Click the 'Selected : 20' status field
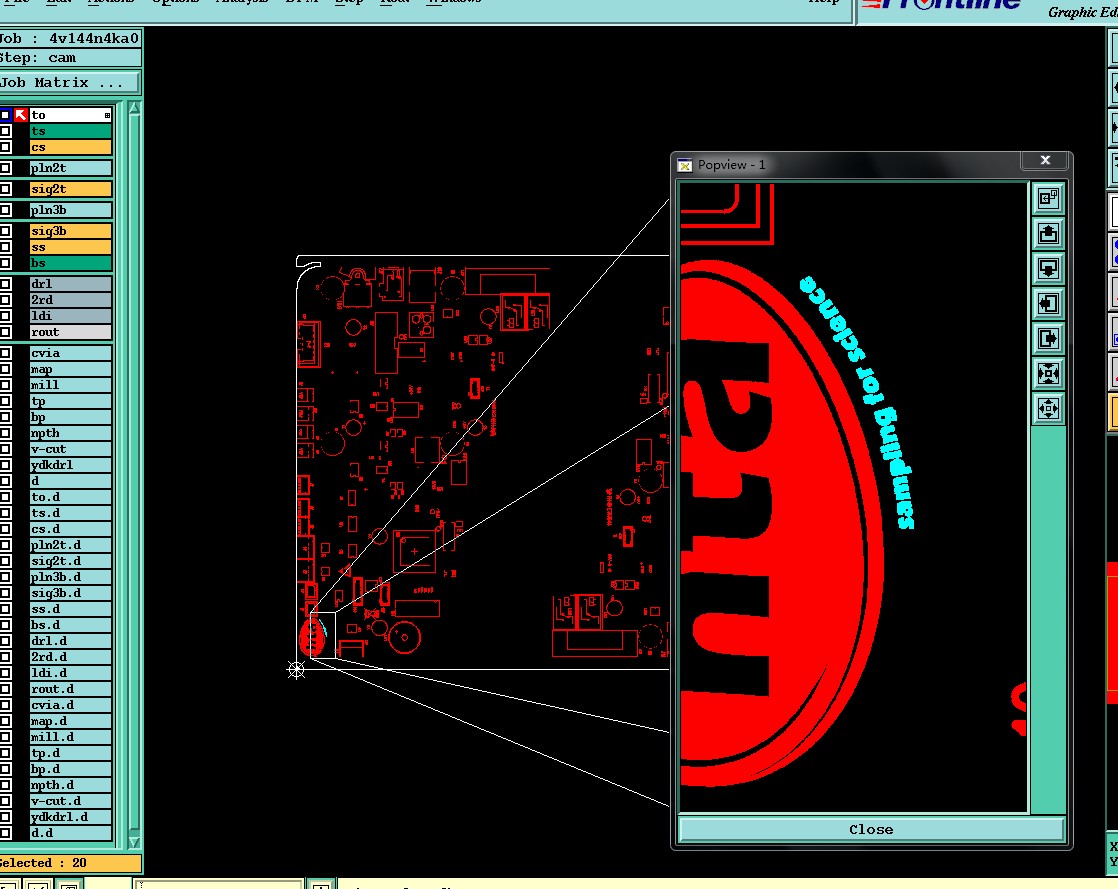Screen dimensions: 1118x889 [x=70, y=863]
